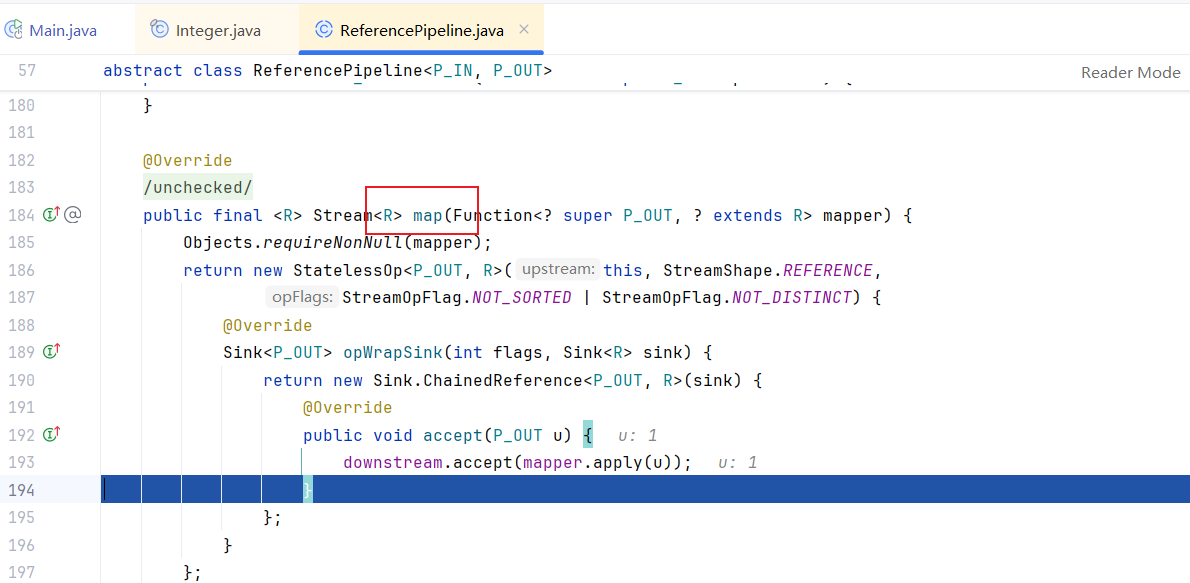This screenshot has height=583, width=1190.
Task: Click the inline "u: 1" value on line 193
Action: (x=737, y=462)
